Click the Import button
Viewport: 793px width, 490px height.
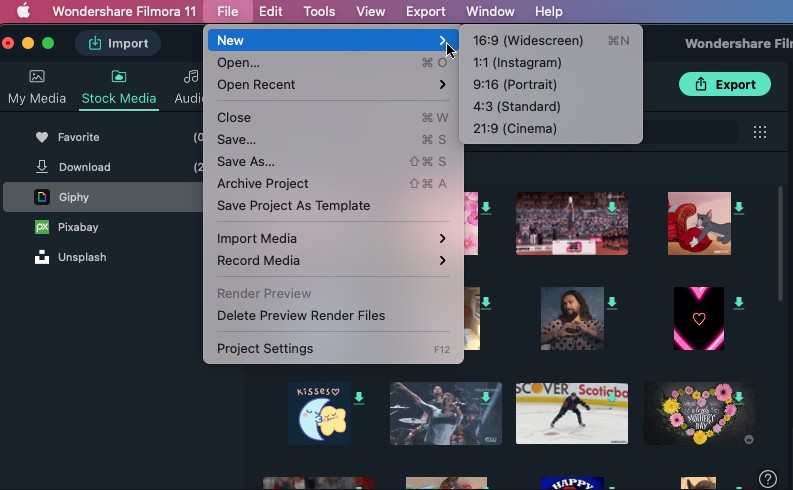pyautogui.click(x=118, y=43)
